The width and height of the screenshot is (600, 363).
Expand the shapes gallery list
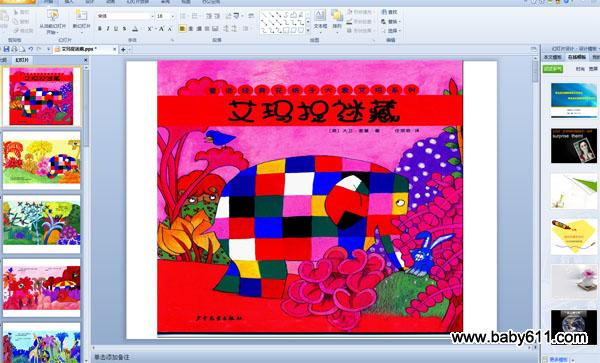click(308, 30)
